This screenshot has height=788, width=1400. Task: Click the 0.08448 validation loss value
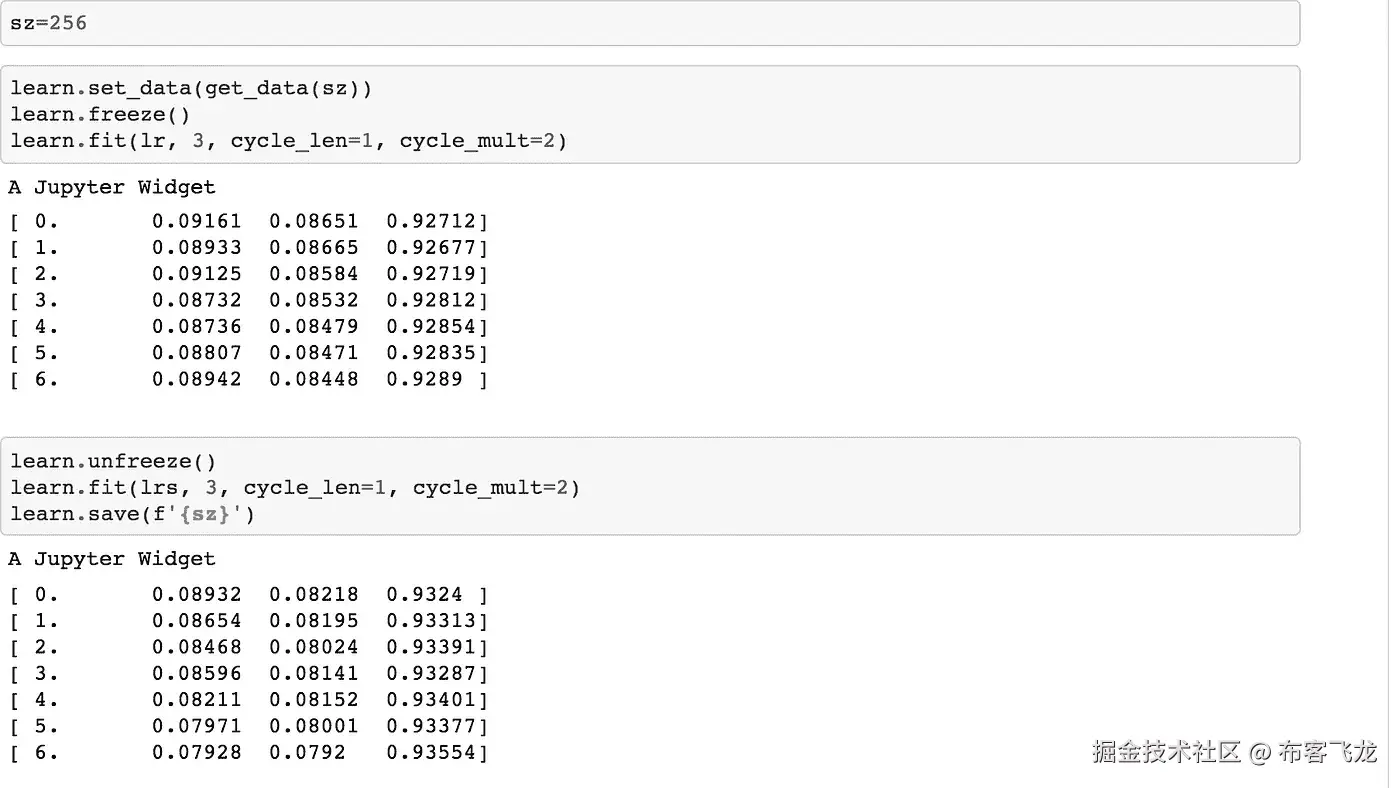click(313, 379)
